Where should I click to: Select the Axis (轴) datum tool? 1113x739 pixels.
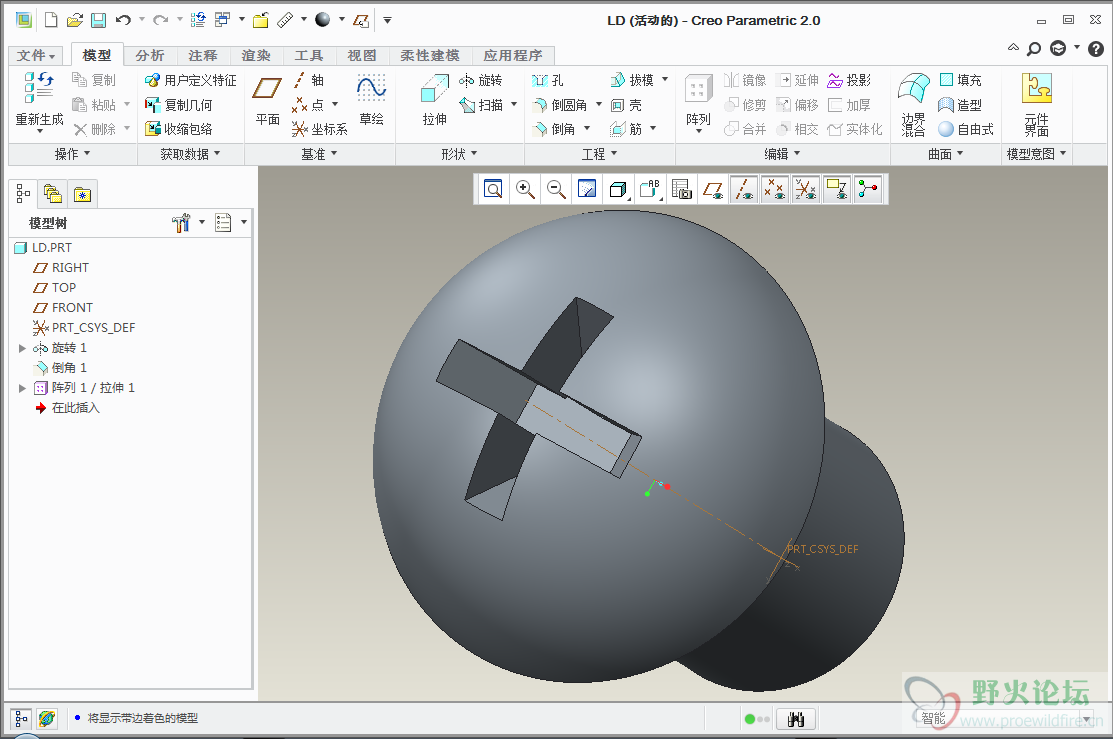coord(308,80)
